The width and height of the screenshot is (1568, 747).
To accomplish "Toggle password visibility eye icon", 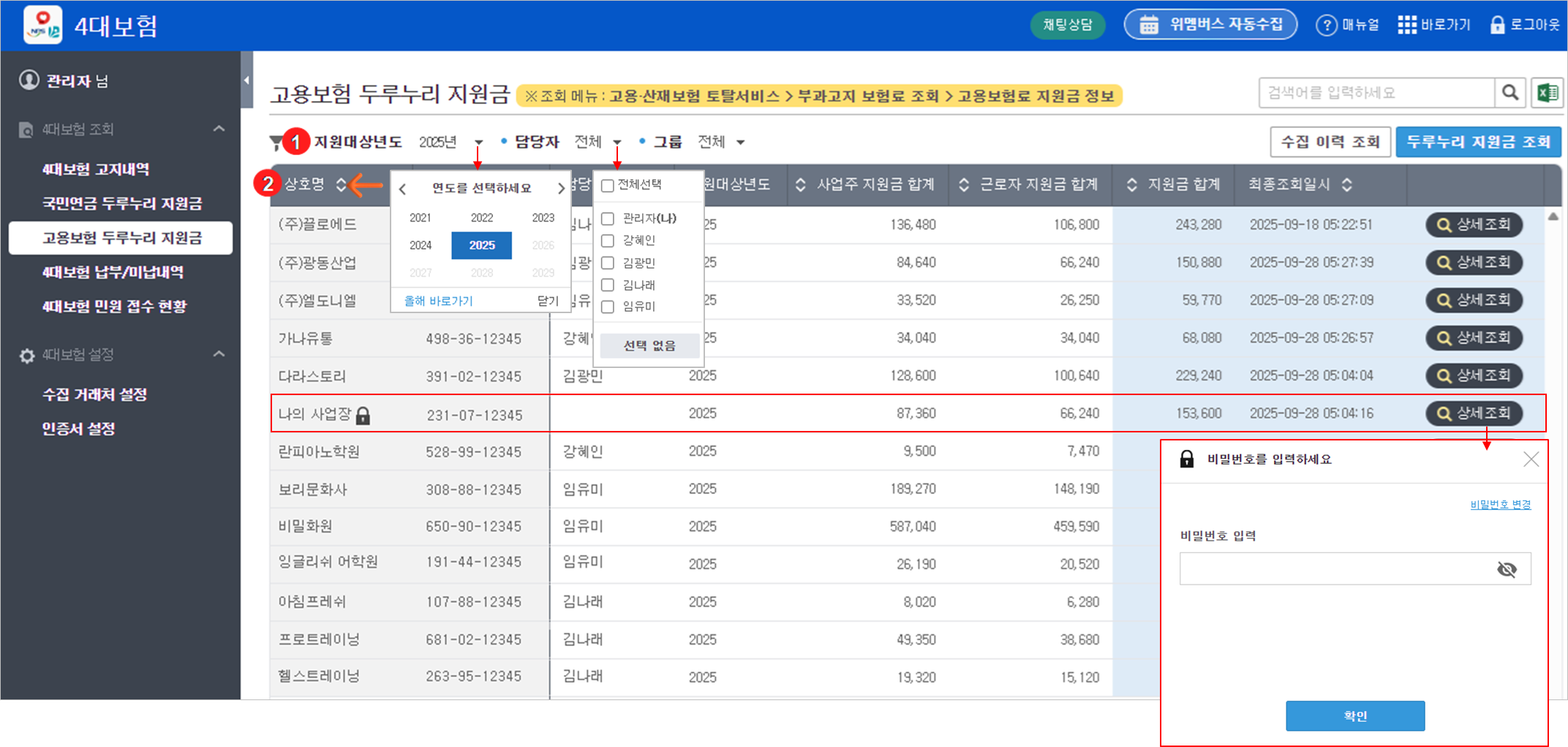I will 1507,569.
